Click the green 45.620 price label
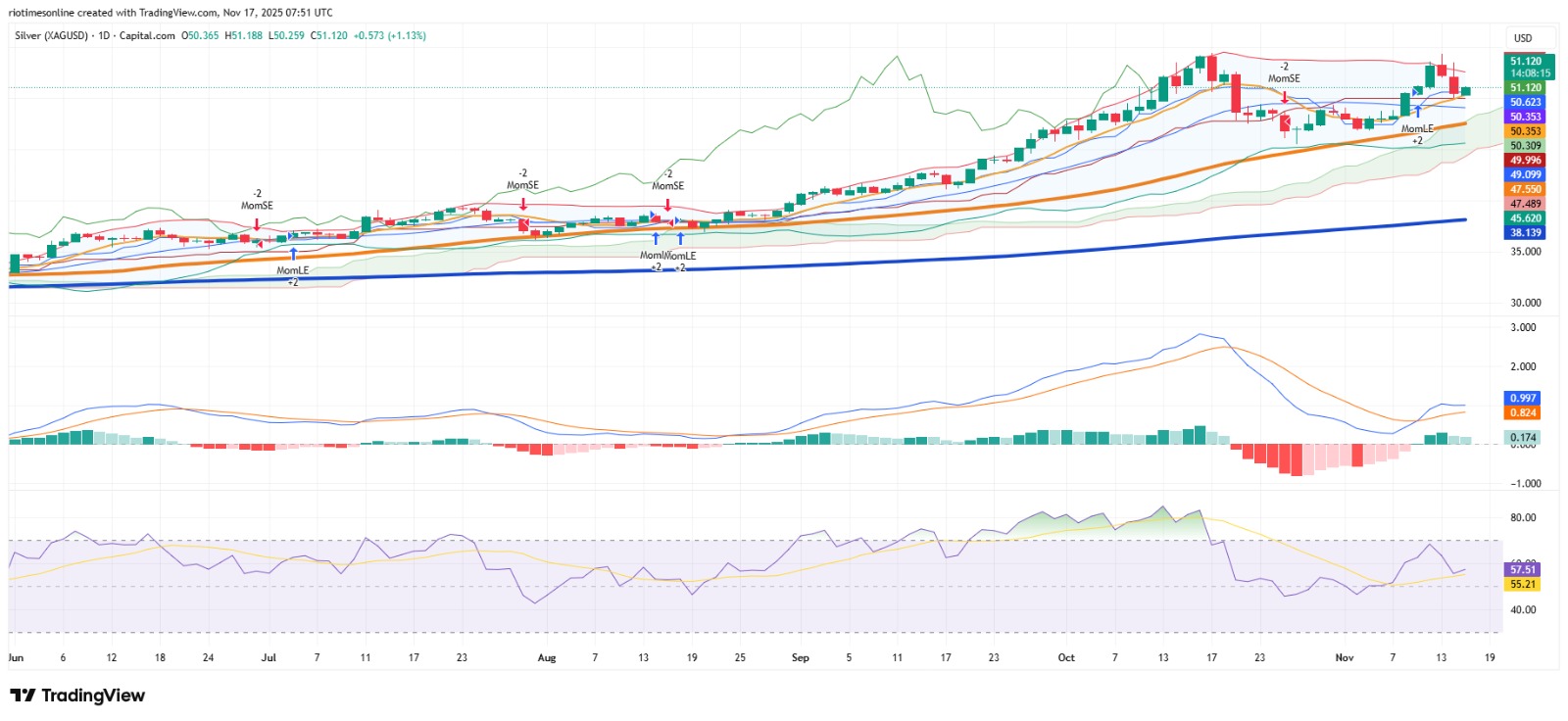1568x721 pixels. [1525, 218]
